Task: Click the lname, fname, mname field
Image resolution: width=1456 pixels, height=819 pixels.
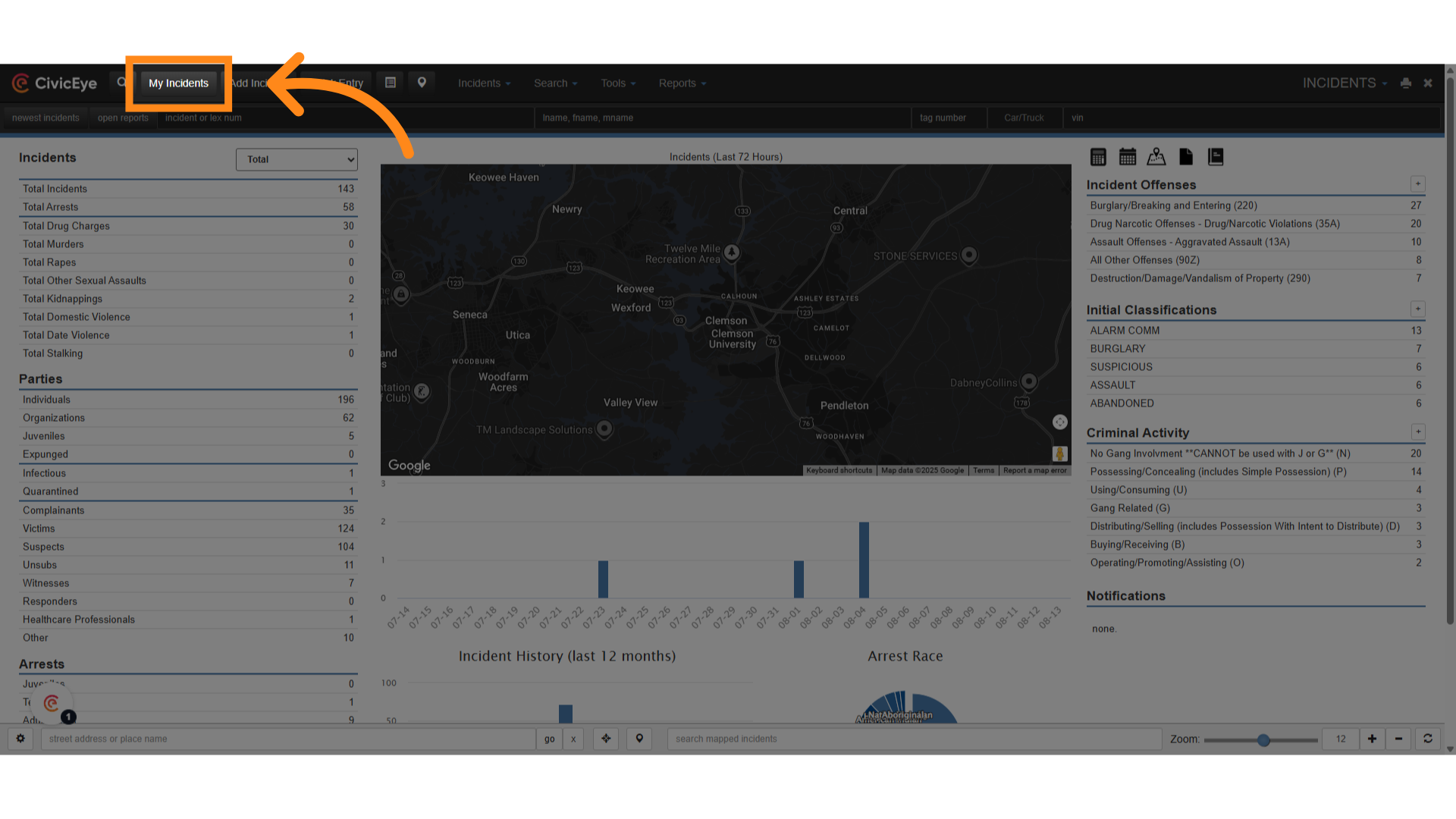Action: click(723, 118)
